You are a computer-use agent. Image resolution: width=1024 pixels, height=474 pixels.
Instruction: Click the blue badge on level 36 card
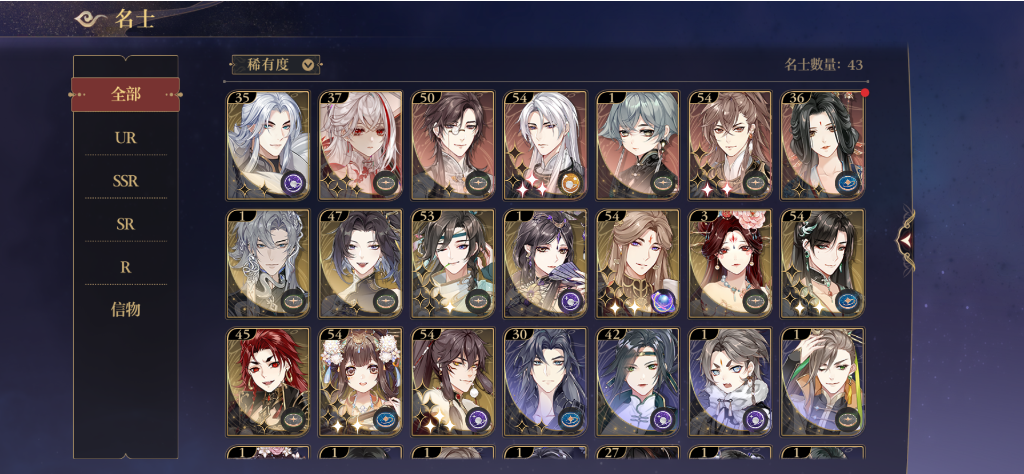tap(848, 183)
